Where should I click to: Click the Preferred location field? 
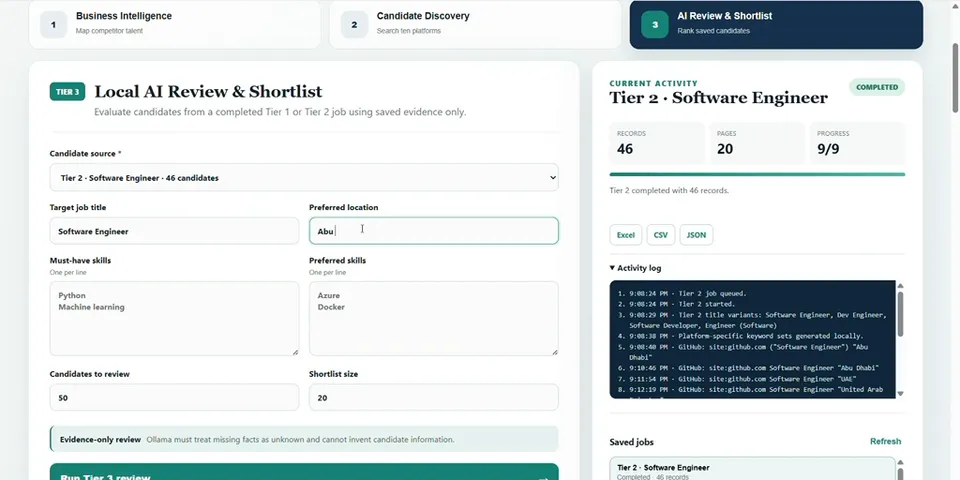coord(433,231)
